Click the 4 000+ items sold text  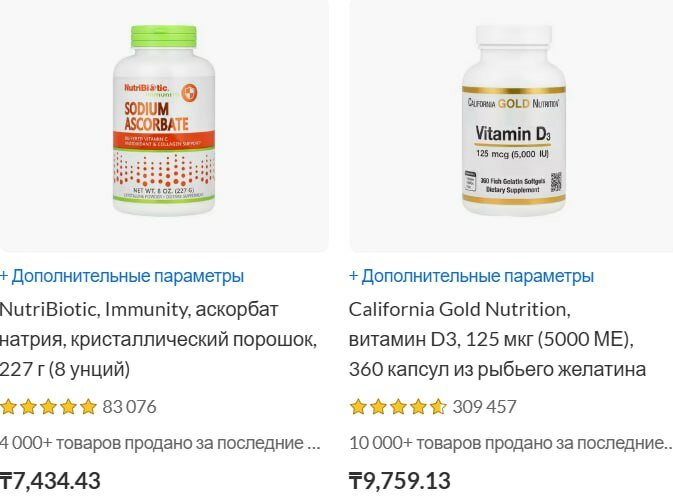click(160, 443)
